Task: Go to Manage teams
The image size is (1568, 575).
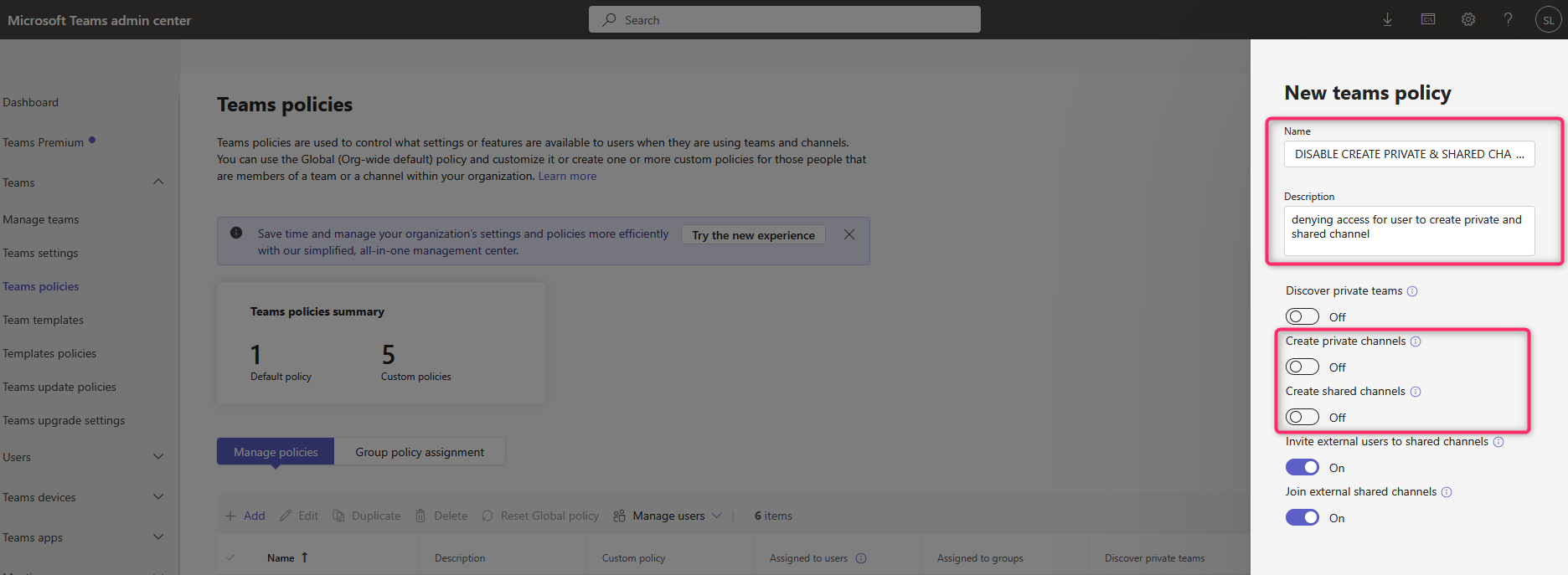Action: (x=41, y=219)
